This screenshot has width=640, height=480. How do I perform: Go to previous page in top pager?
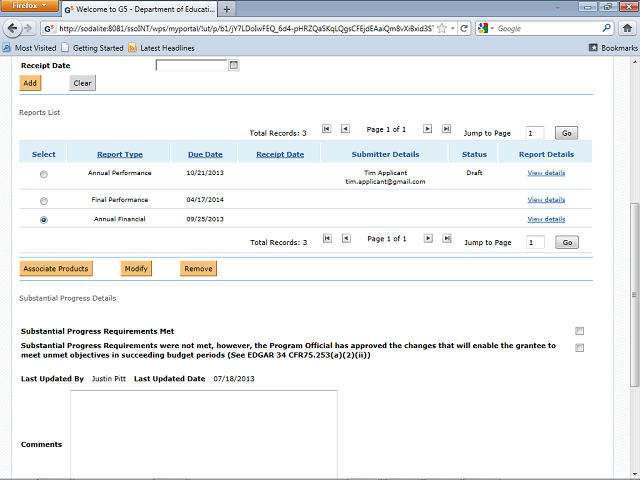pos(345,129)
